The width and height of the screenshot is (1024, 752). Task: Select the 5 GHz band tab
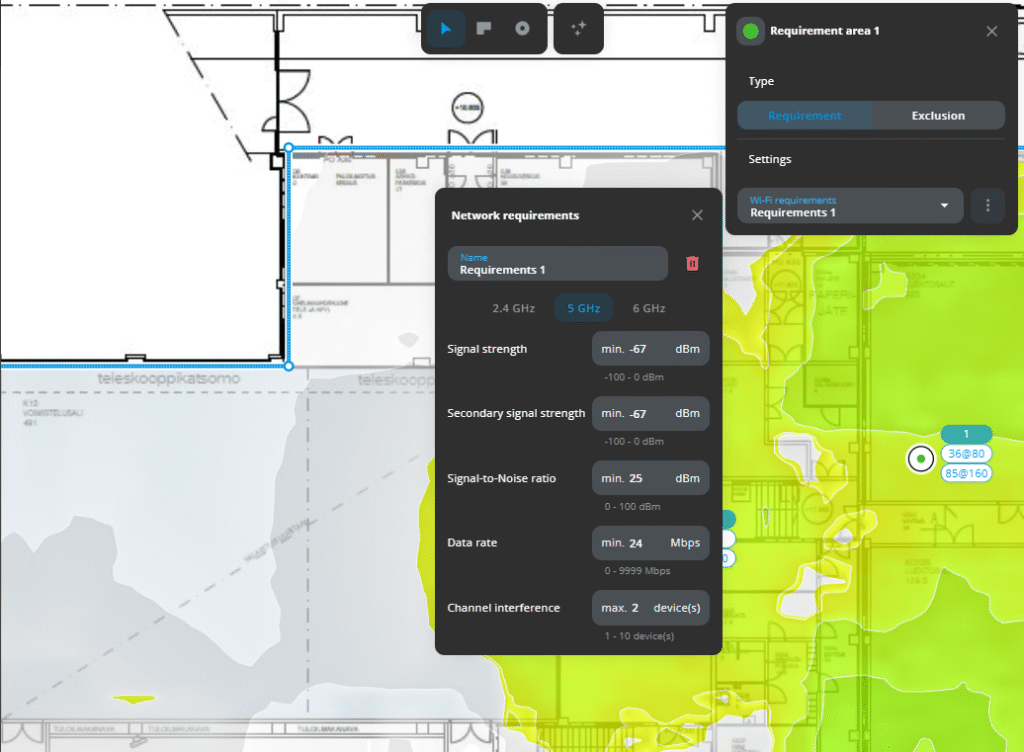[x=583, y=308]
